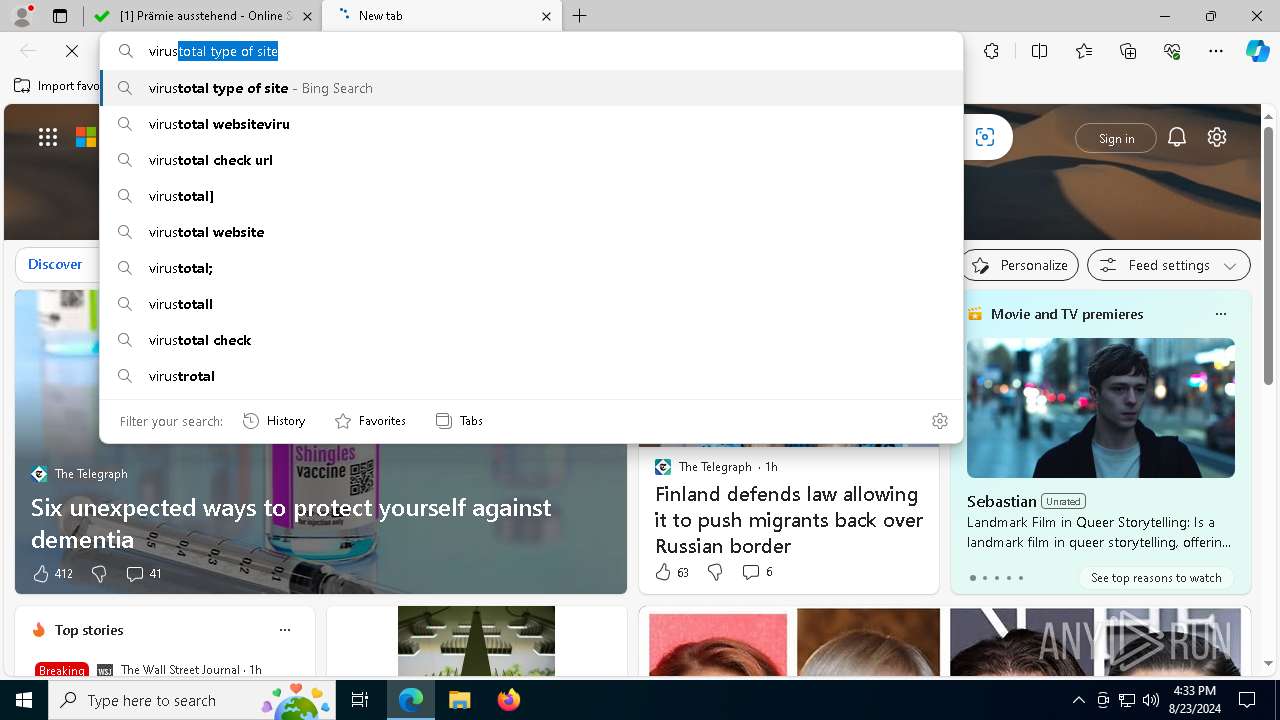Image resolution: width=1280 pixels, height=720 pixels.
Task: Open comments on Finland migrants article
Action: pyautogui.click(x=757, y=572)
